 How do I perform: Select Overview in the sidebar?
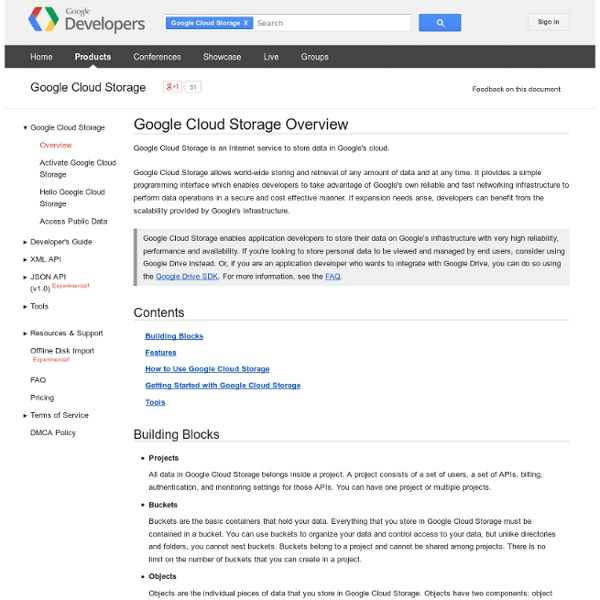[x=56, y=145]
